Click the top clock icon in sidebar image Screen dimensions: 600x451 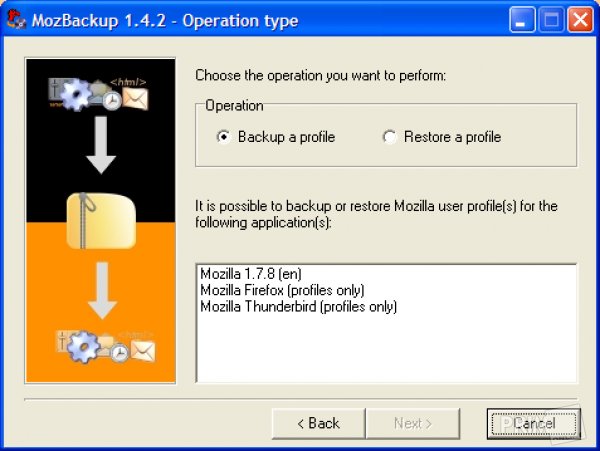point(112,101)
